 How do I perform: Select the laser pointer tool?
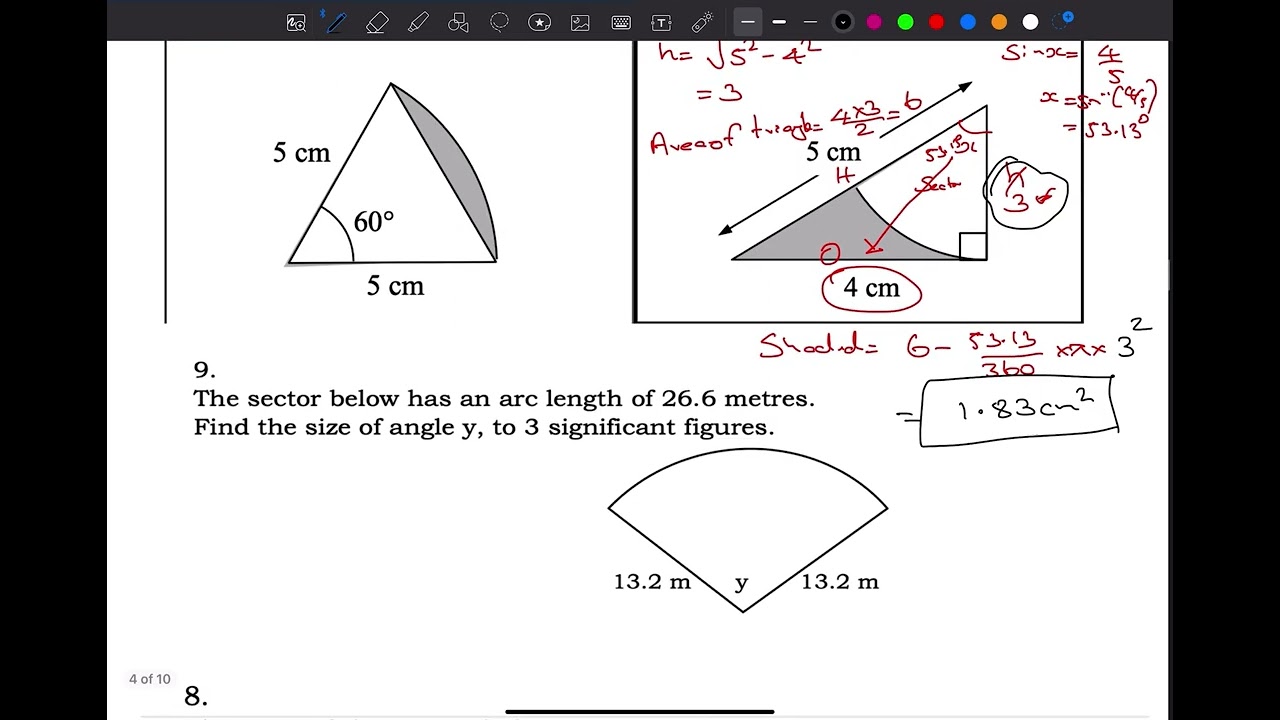702,22
